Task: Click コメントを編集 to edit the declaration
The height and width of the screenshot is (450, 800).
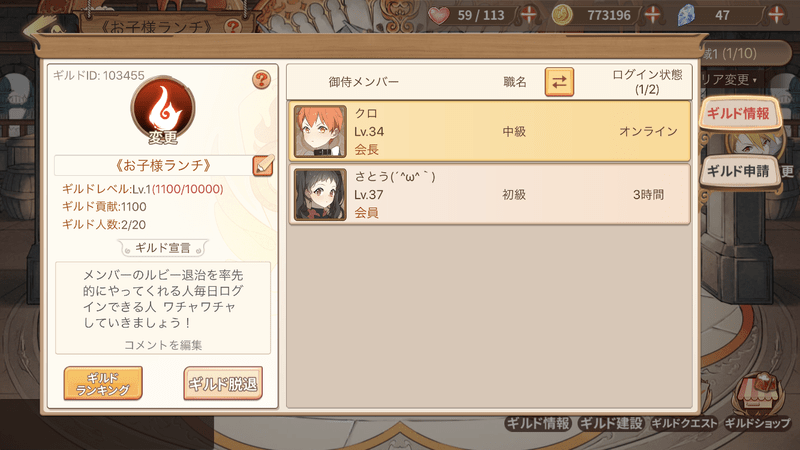Action: point(163,345)
